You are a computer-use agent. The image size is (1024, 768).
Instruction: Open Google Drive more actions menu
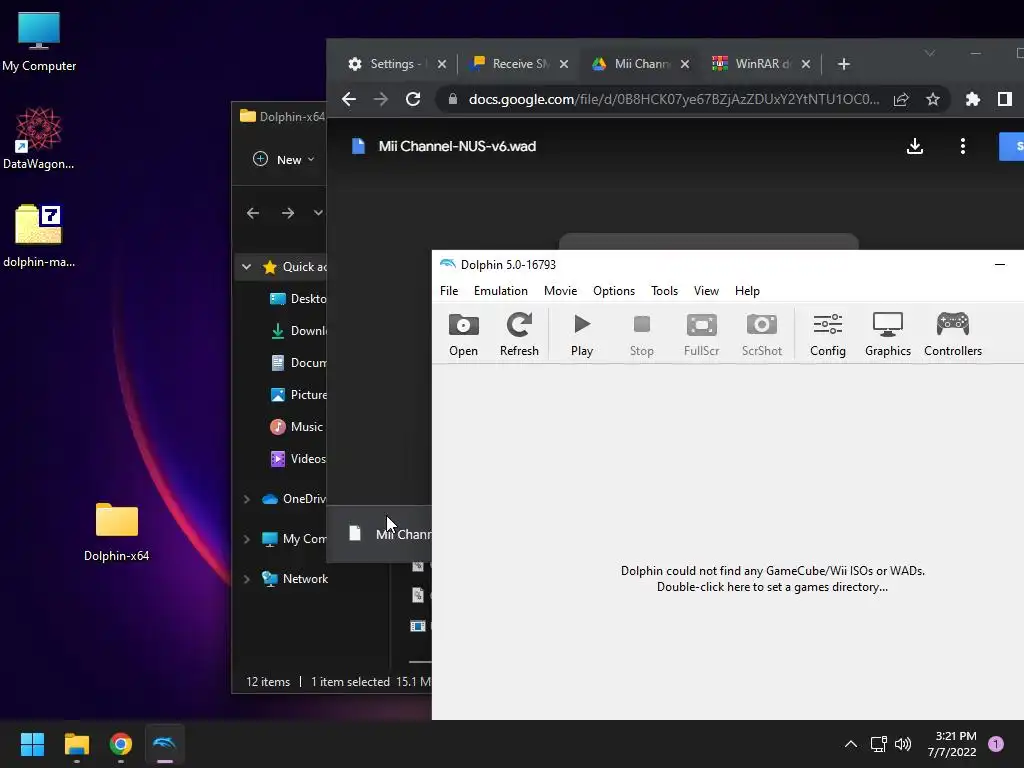pyautogui.click(x=963, y=146)
